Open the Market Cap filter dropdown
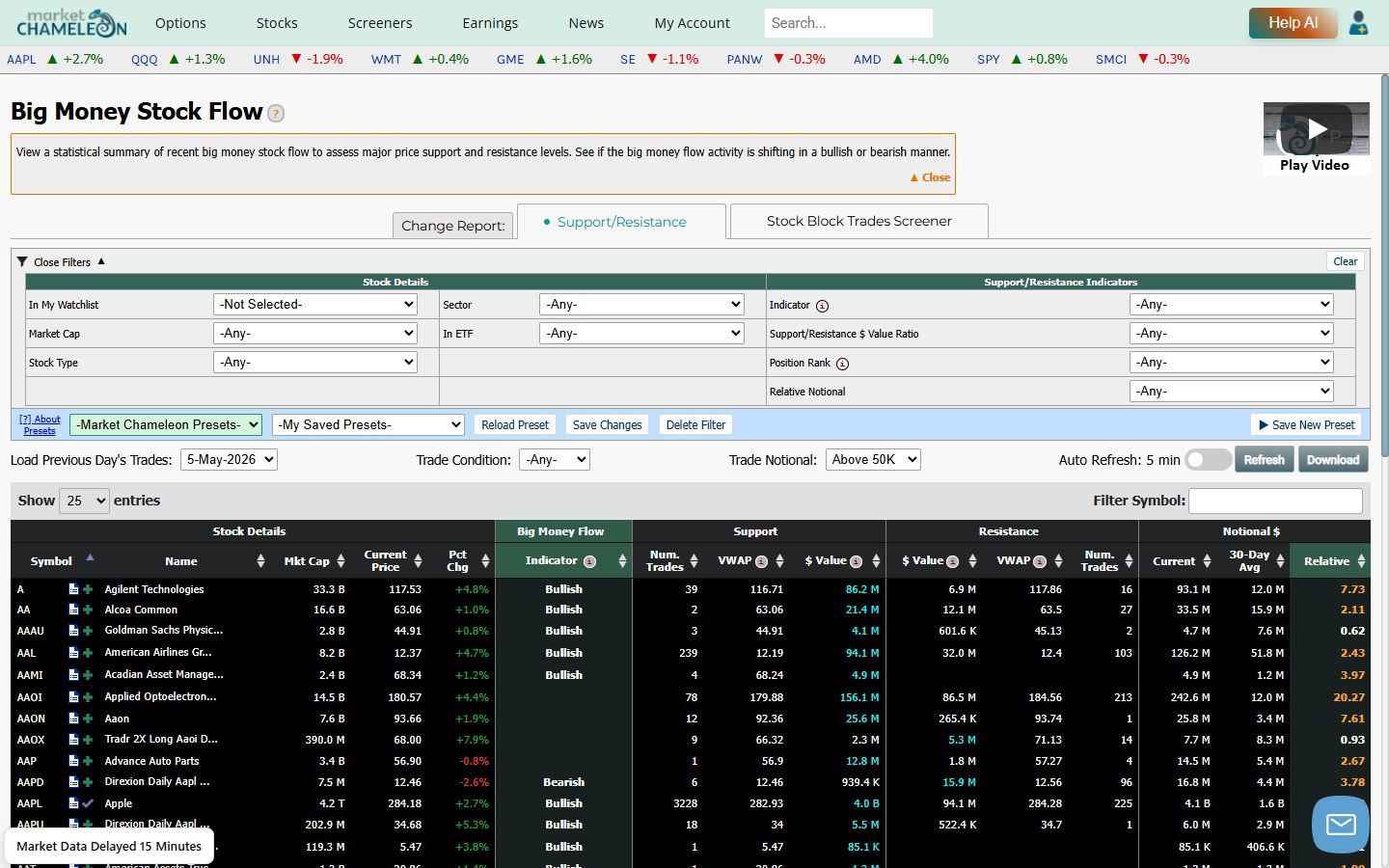The width and height of the screenshot is (1389, 868). click(315, 333)
